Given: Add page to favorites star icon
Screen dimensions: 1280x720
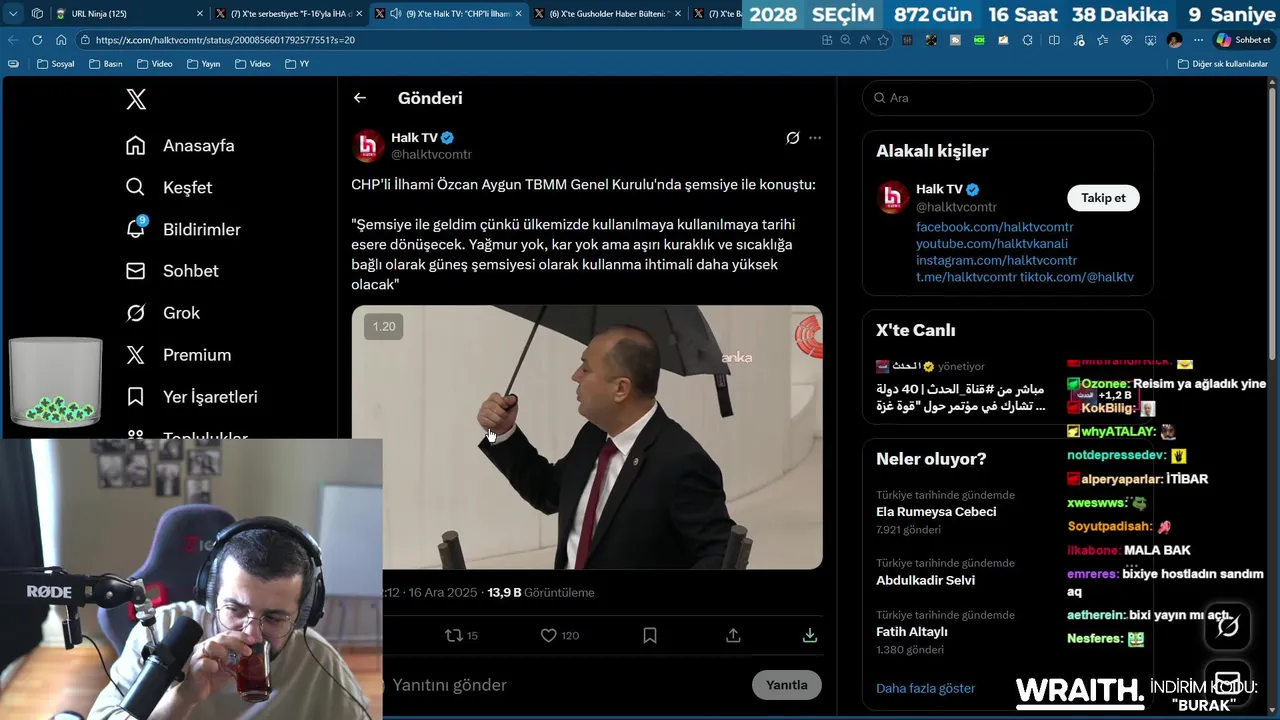Looking at the screenshot, I should (x=883, y=40).
